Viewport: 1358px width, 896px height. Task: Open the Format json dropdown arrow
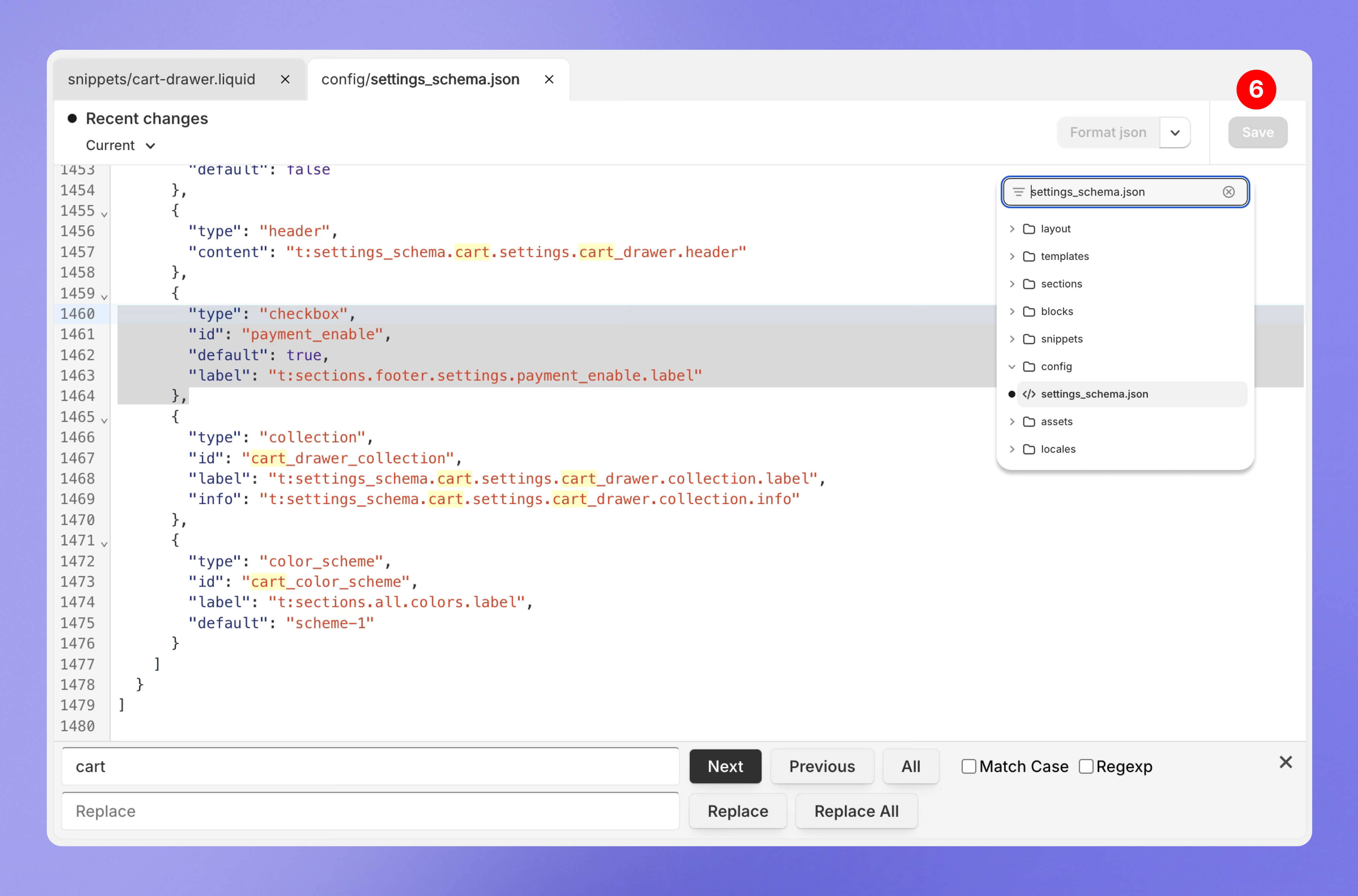point(1174,132)
